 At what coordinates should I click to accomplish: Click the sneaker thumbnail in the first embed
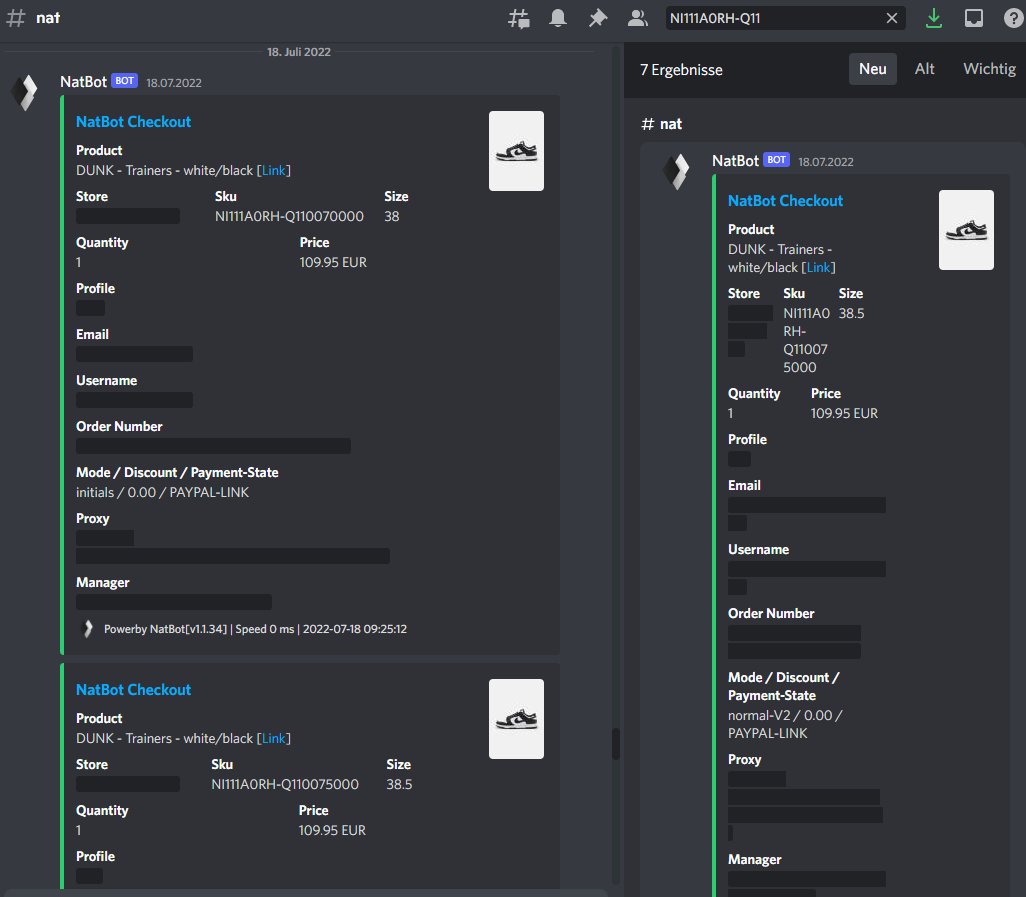(x=516, y=151)
